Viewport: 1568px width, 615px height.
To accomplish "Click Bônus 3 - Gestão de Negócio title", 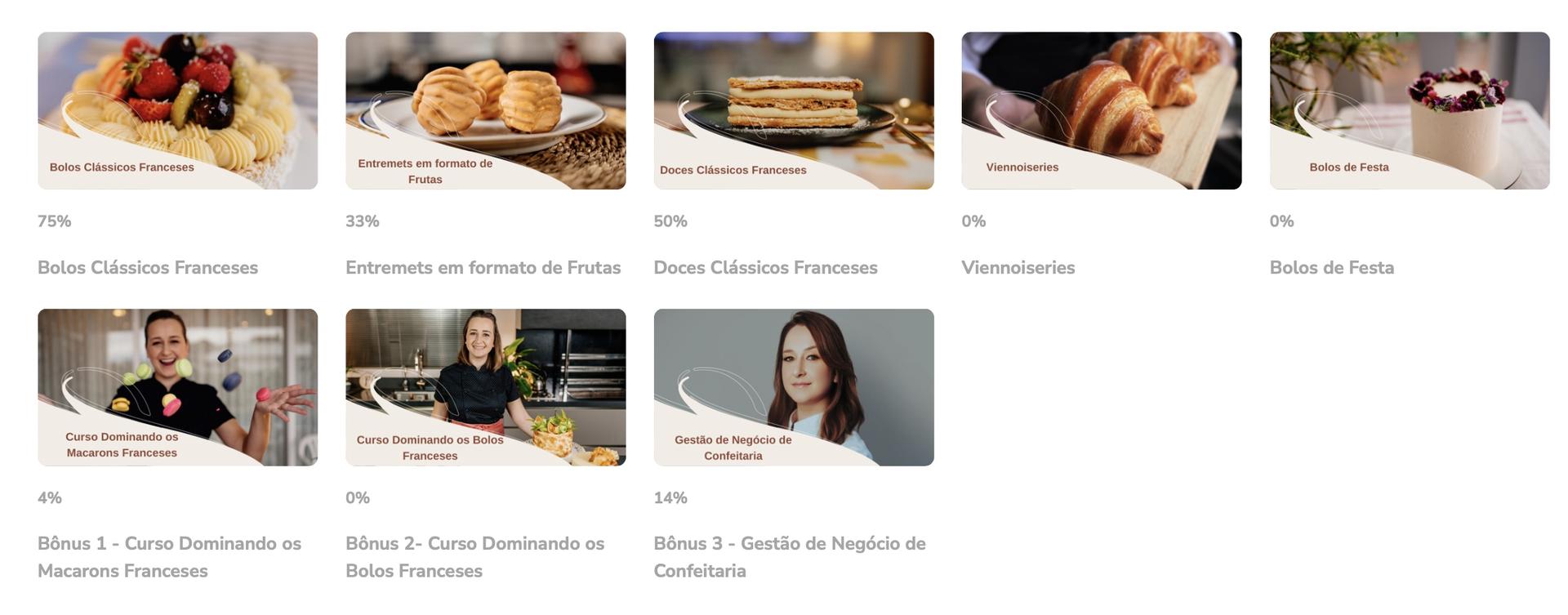I will (790, 557).
